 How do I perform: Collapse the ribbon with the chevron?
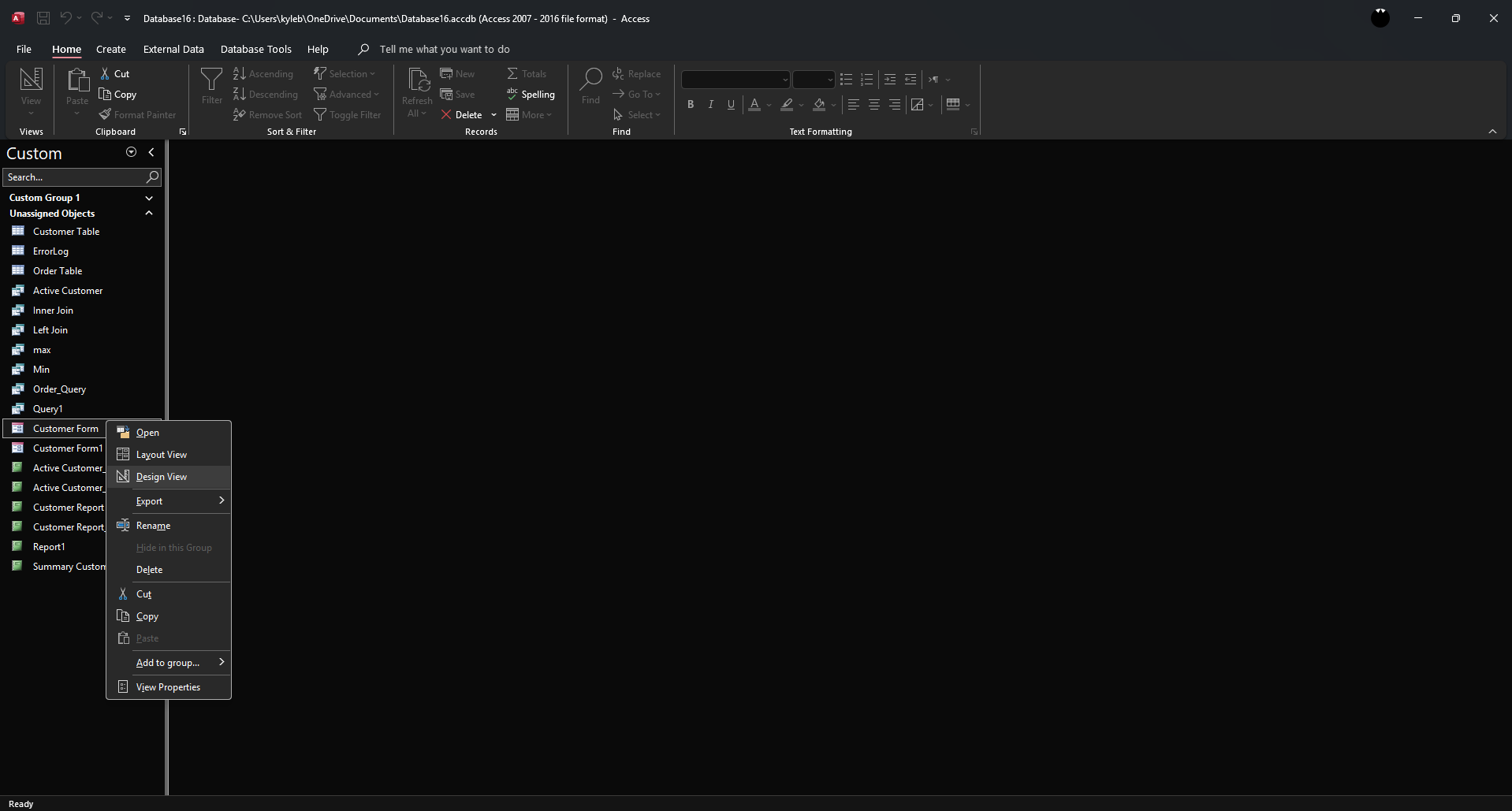tap(1492, 132)
